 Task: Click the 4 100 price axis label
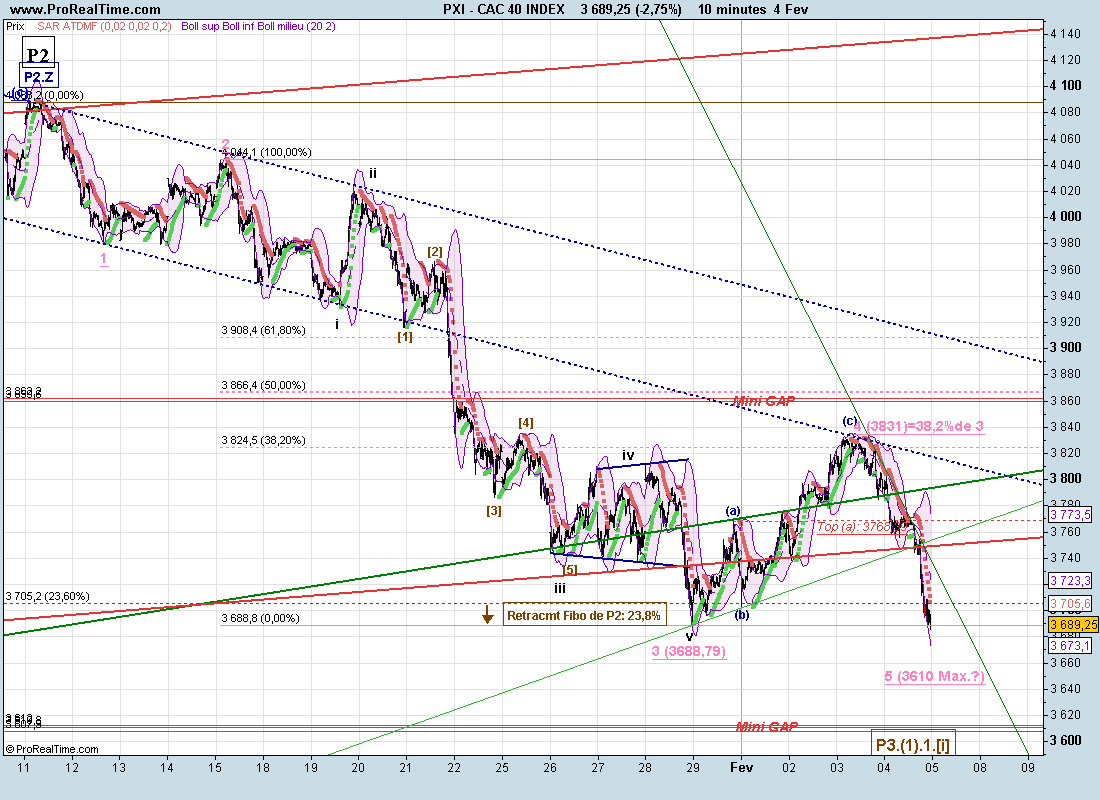(1066, 86)
